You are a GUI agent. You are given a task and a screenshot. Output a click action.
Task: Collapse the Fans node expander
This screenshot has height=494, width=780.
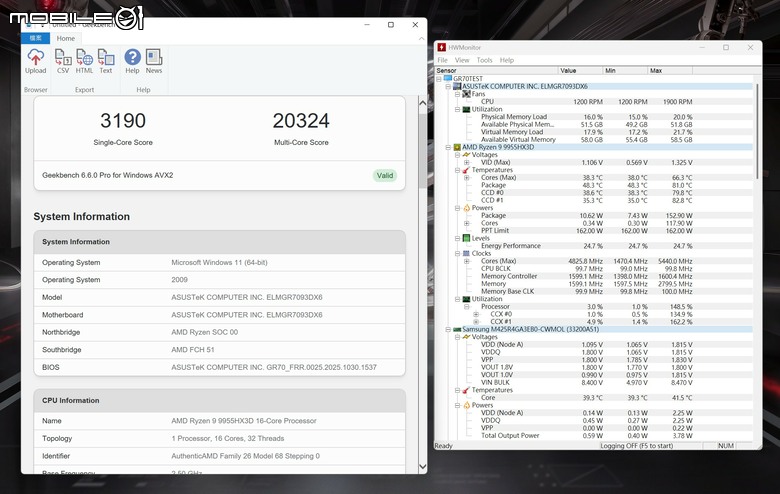coord(457,94)
